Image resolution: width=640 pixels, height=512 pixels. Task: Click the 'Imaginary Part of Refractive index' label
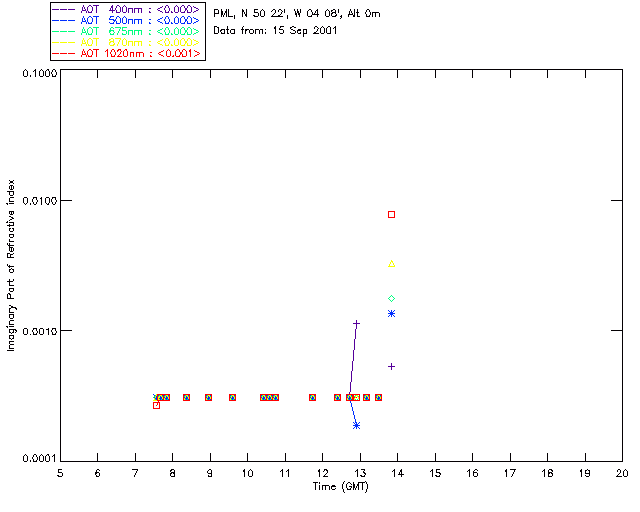click(x=11, y=265)
